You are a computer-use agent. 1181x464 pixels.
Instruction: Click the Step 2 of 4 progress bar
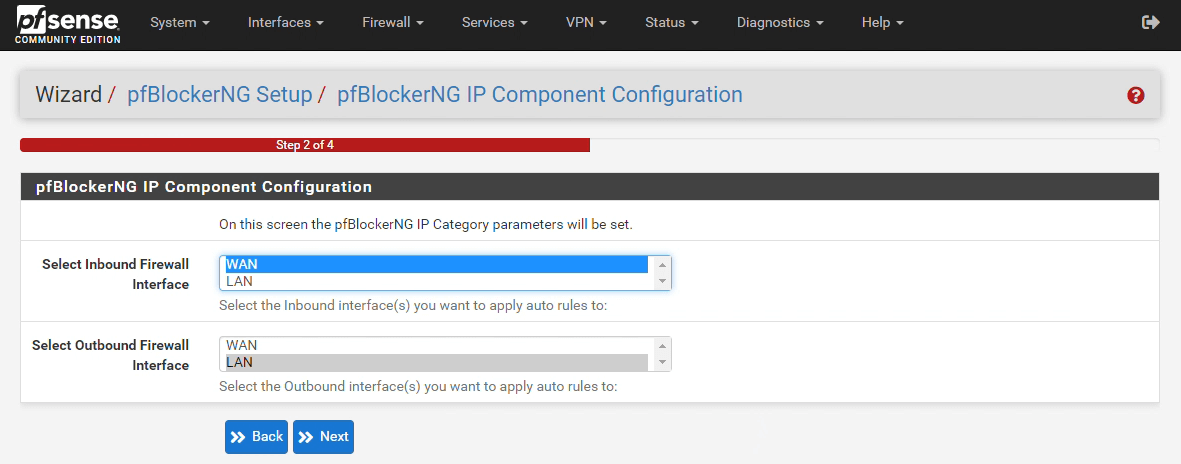304,145
